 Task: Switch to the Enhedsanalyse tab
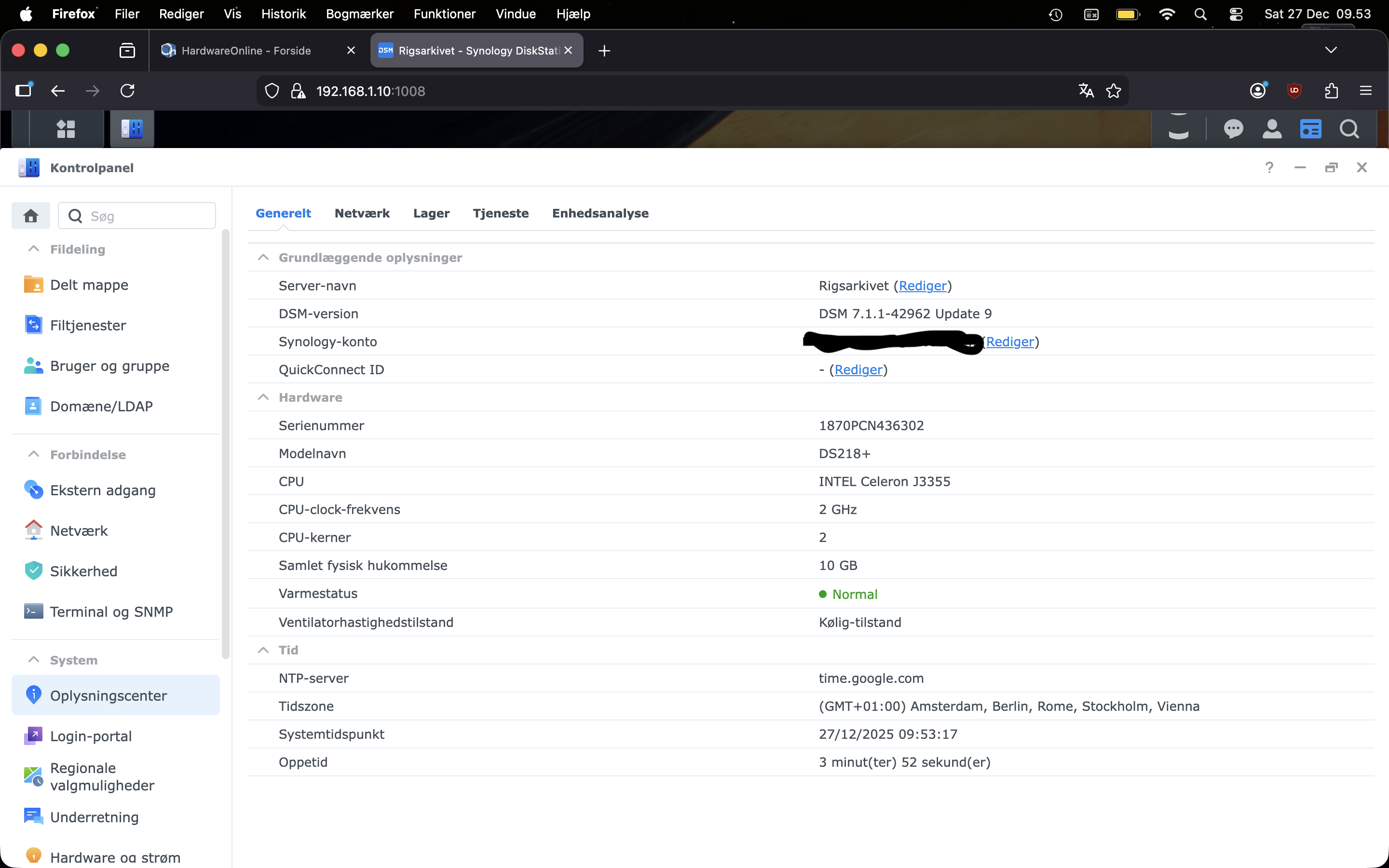[600, 213]
